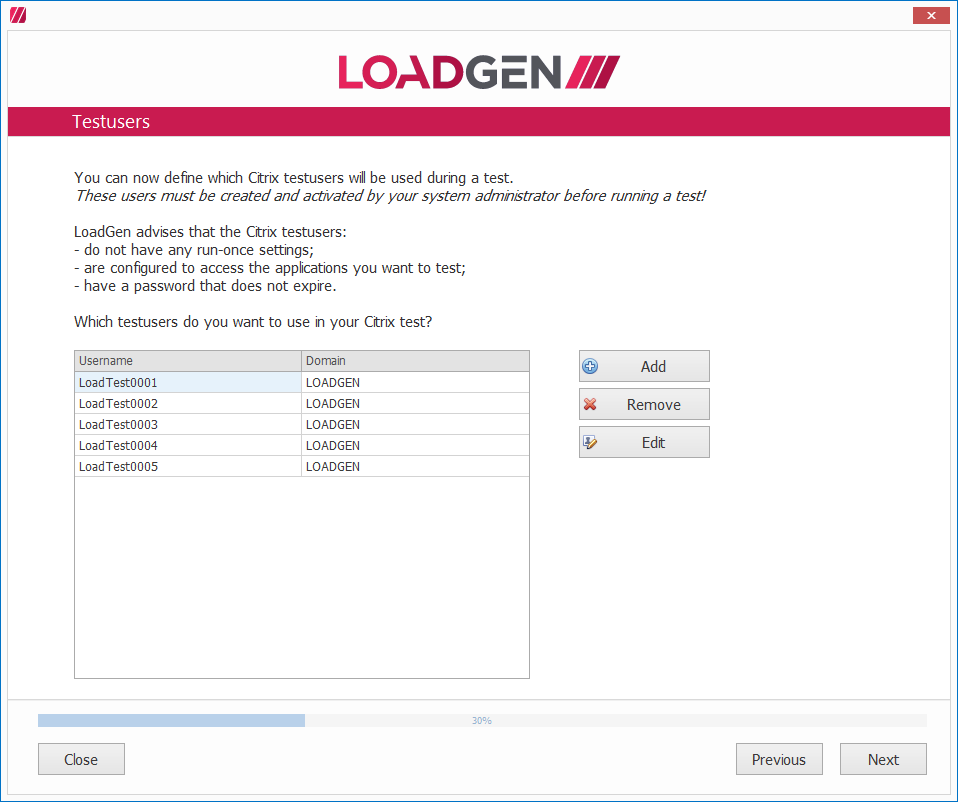Close the window with the red X
958x802 pixels.
point(931,15)
